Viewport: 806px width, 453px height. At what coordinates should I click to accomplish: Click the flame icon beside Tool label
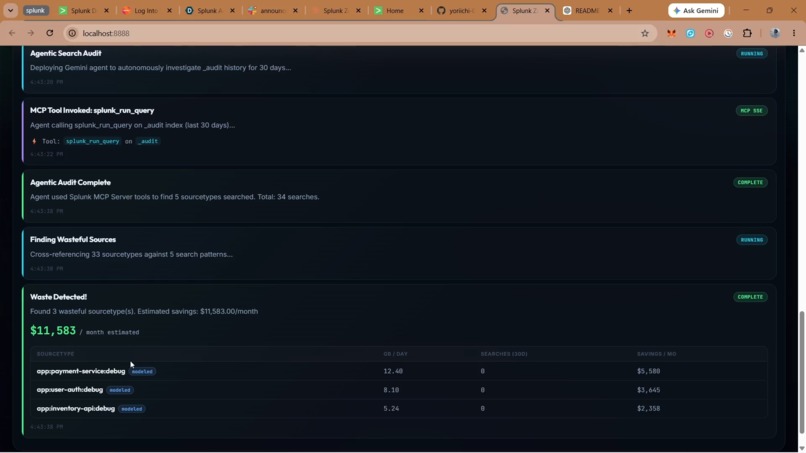[34, 141]
